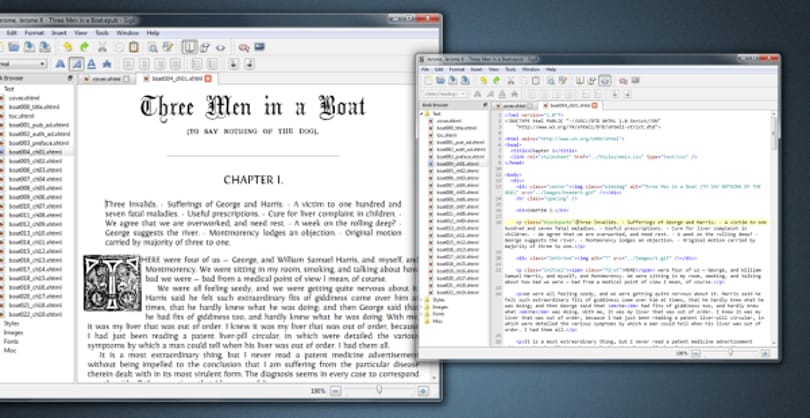The width and height of the screenshot is (810, 418).
Task: Click Open folder icon in Code View window
Action: pyautogui.click(x=440, y=81)
